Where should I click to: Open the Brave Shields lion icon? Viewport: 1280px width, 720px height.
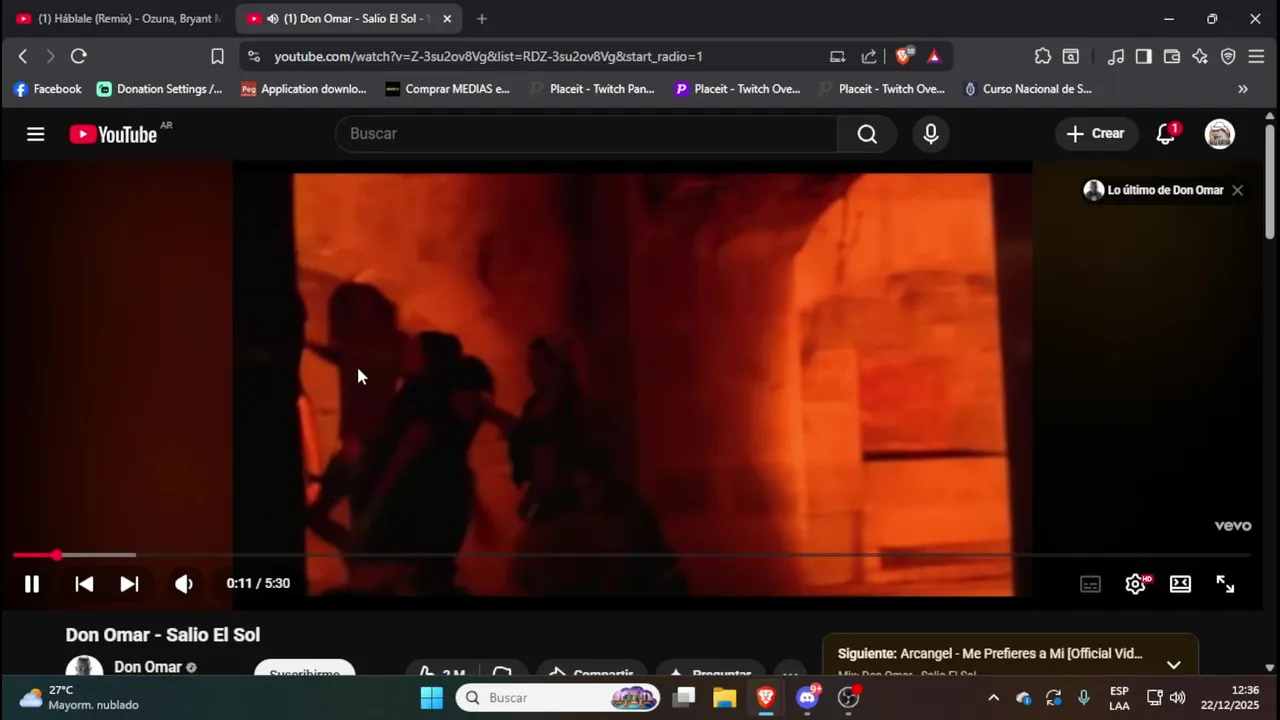click(x=903, y=57)
